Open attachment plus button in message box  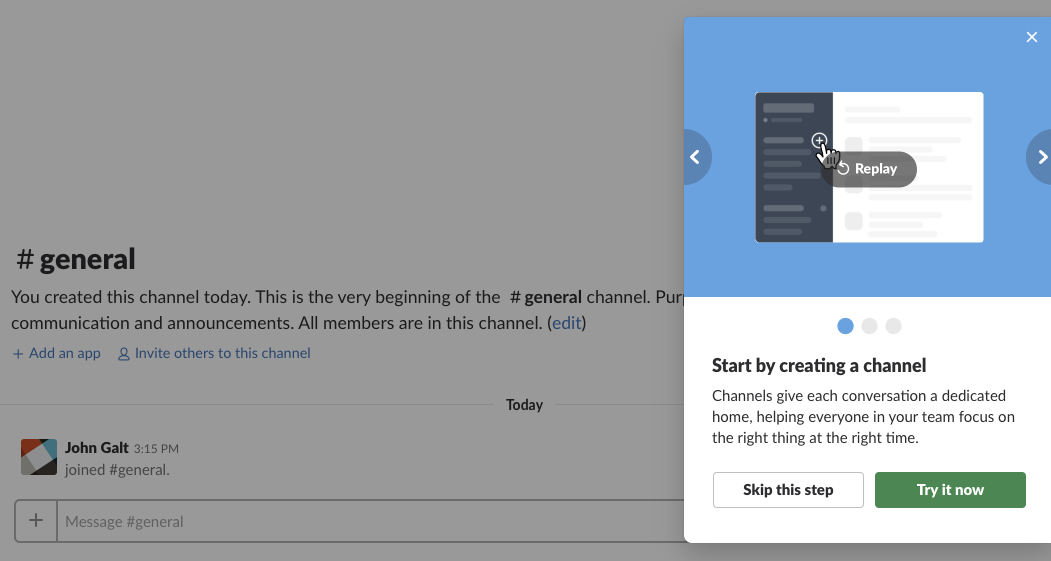(36, 521)
